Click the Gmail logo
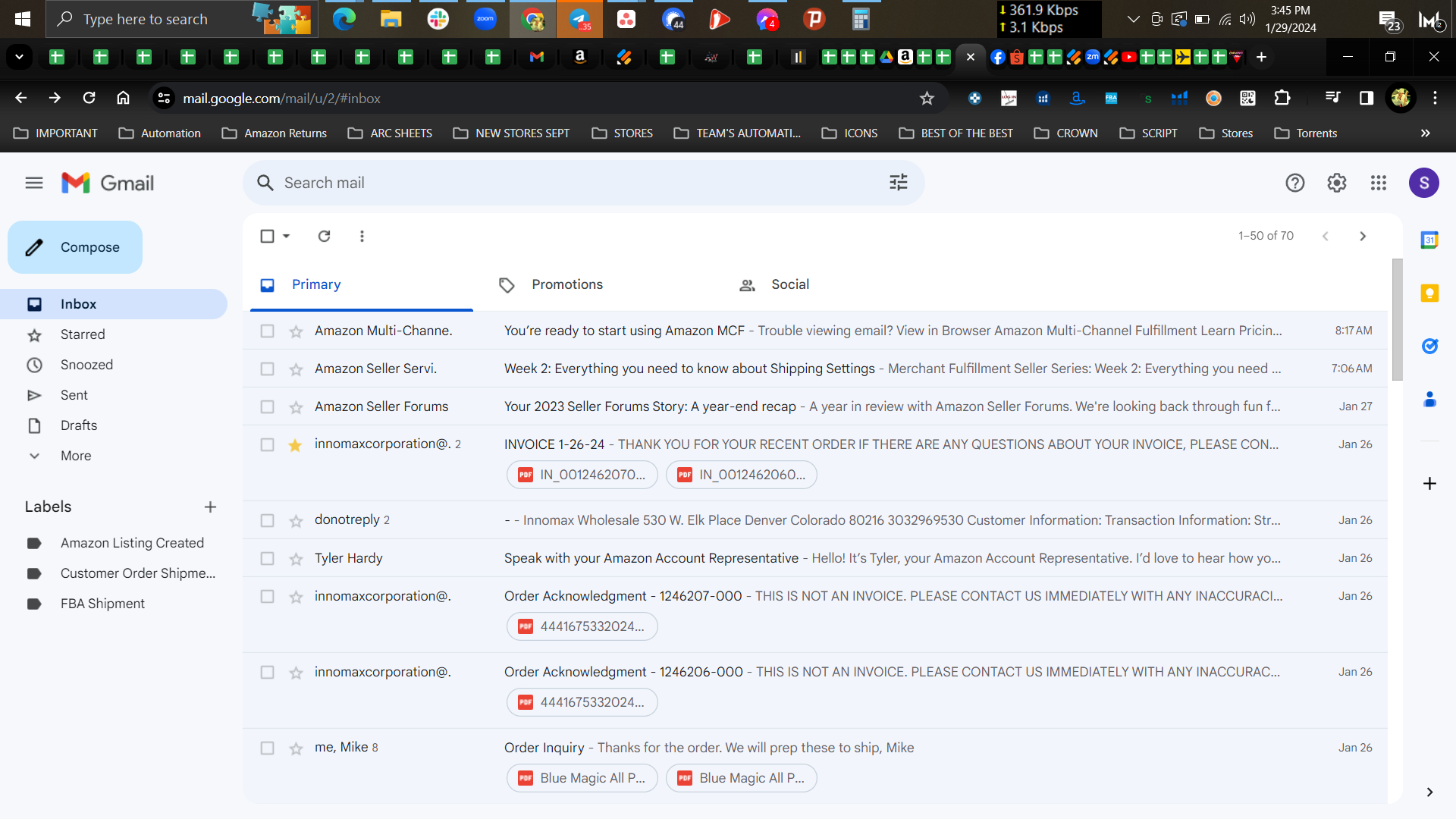This screenshot has height=819, width=1456. (x=108, y=183)
